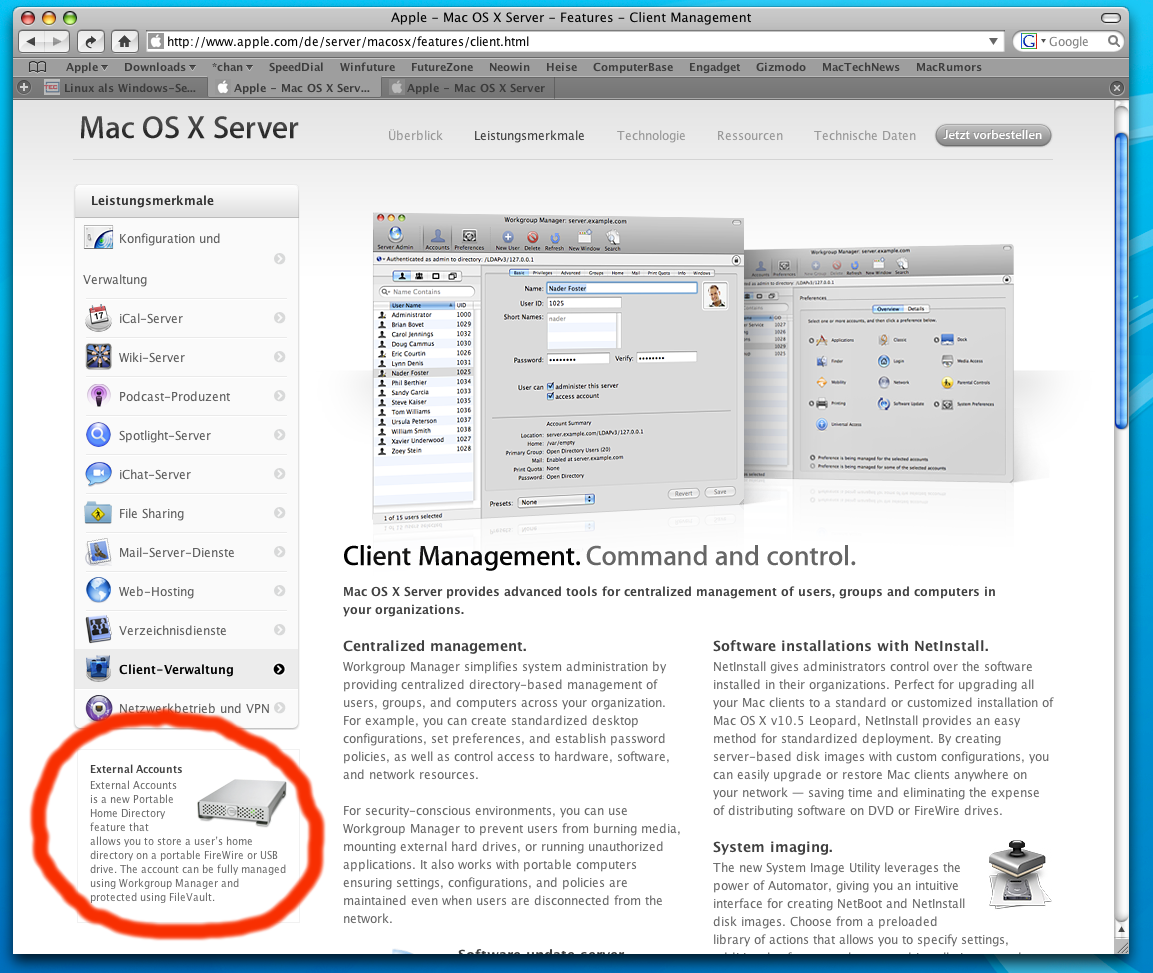Viewport: 1153px width, 973px height.
Task: Click the Web-Hosting globe icon
Action: coord(99,591)
